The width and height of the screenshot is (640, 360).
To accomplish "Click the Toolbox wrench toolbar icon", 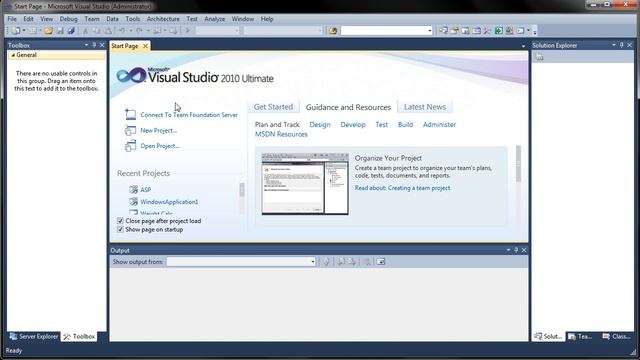I will 487,31.
